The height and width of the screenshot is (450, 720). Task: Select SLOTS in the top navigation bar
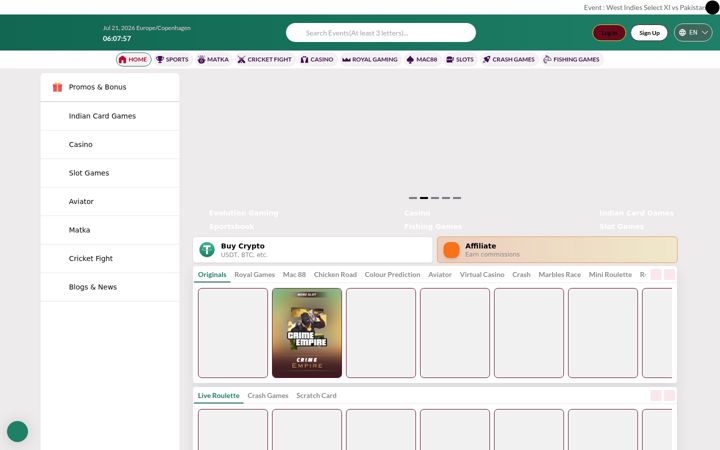click(x=460, y=60)
